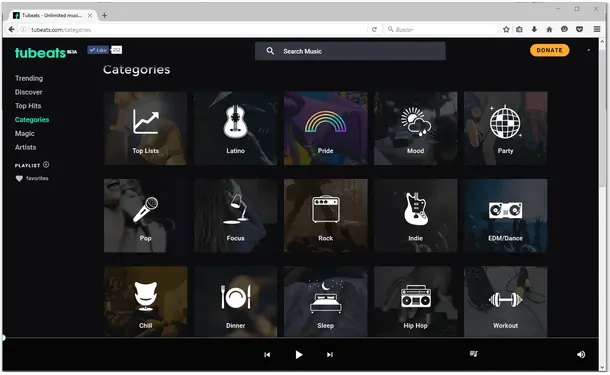Open the play queue list icon
610x375 pixels.
pyautogui.click(x=473, y=354)
